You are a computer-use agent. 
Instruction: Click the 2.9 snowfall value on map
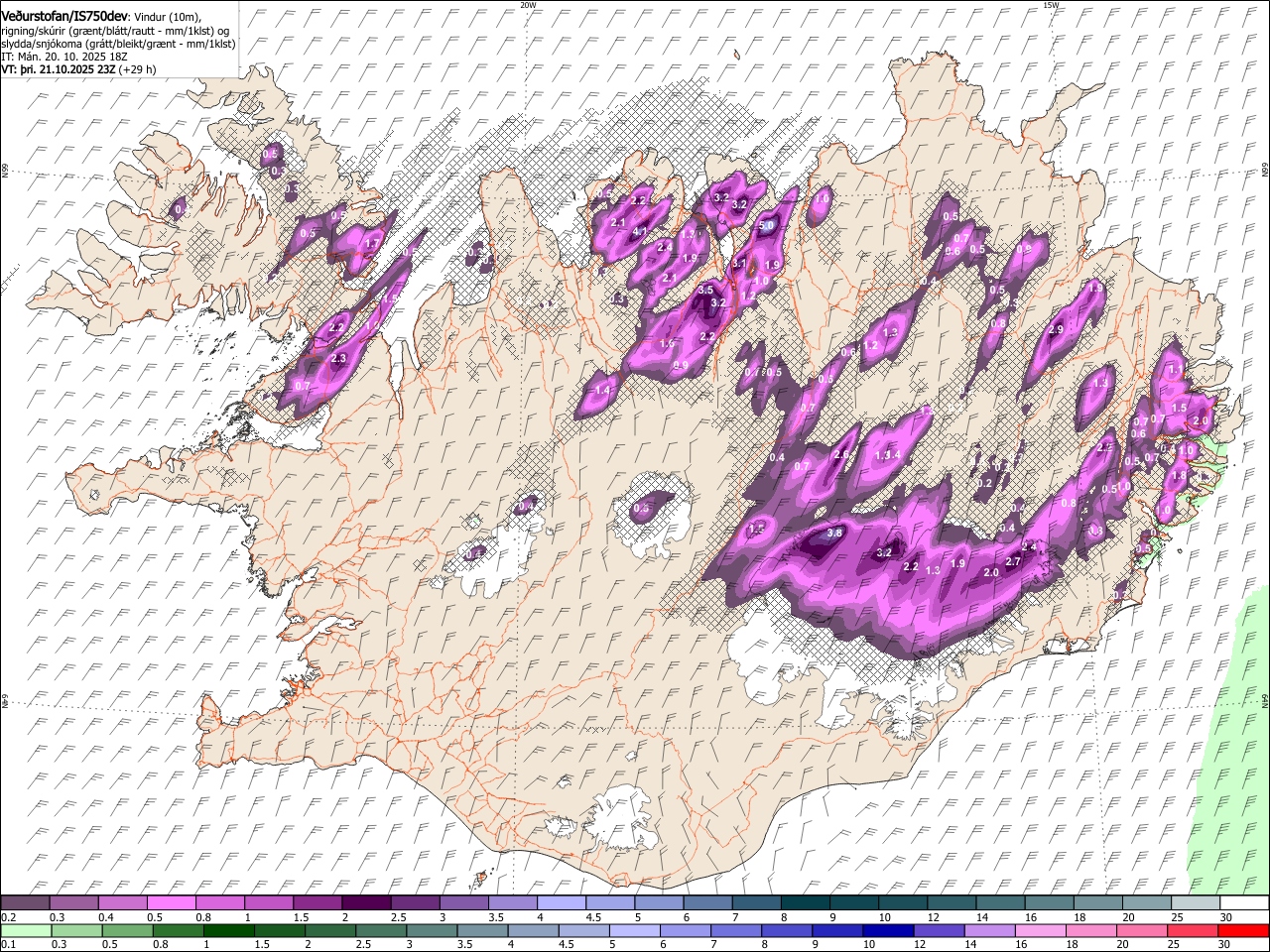coord(1056,329)
